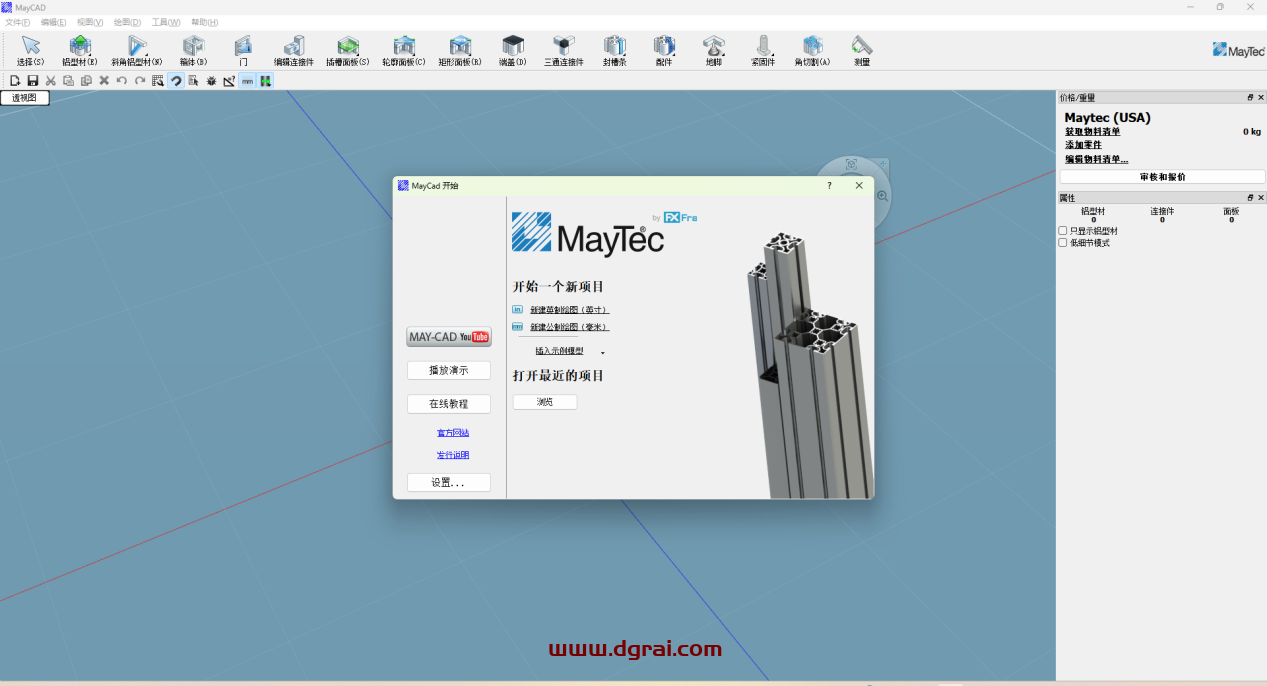This screenshot has height=686, width=1267.
Task: Undock the 属性 panel
Action: click(1250, 198)
